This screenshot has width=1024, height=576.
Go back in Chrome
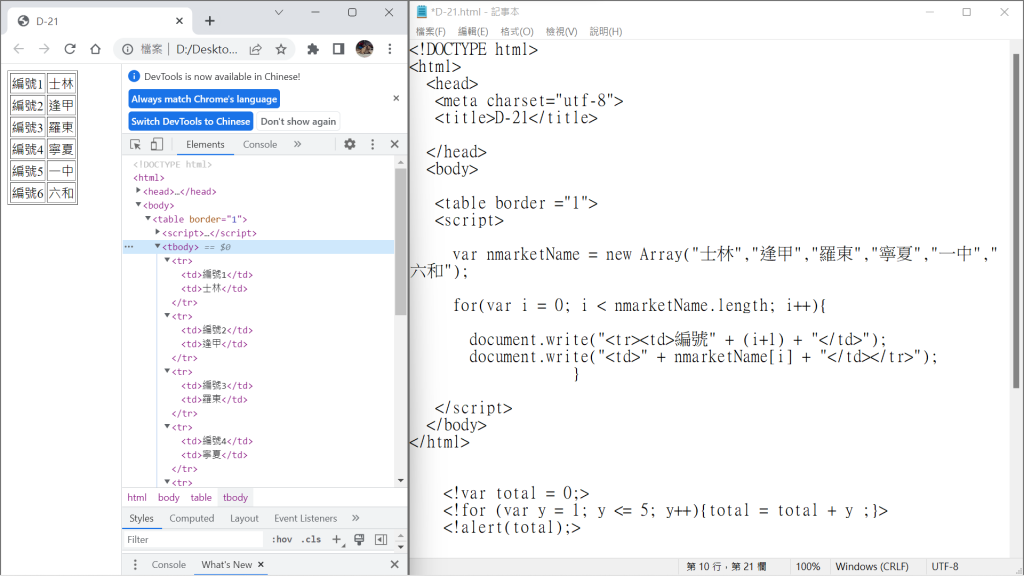(x=19, y=49)
